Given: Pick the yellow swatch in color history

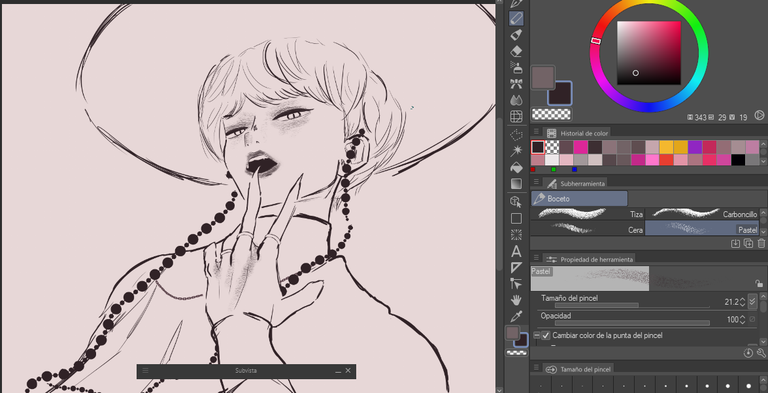Looking at the screenshot, I should tap(666, 147).
